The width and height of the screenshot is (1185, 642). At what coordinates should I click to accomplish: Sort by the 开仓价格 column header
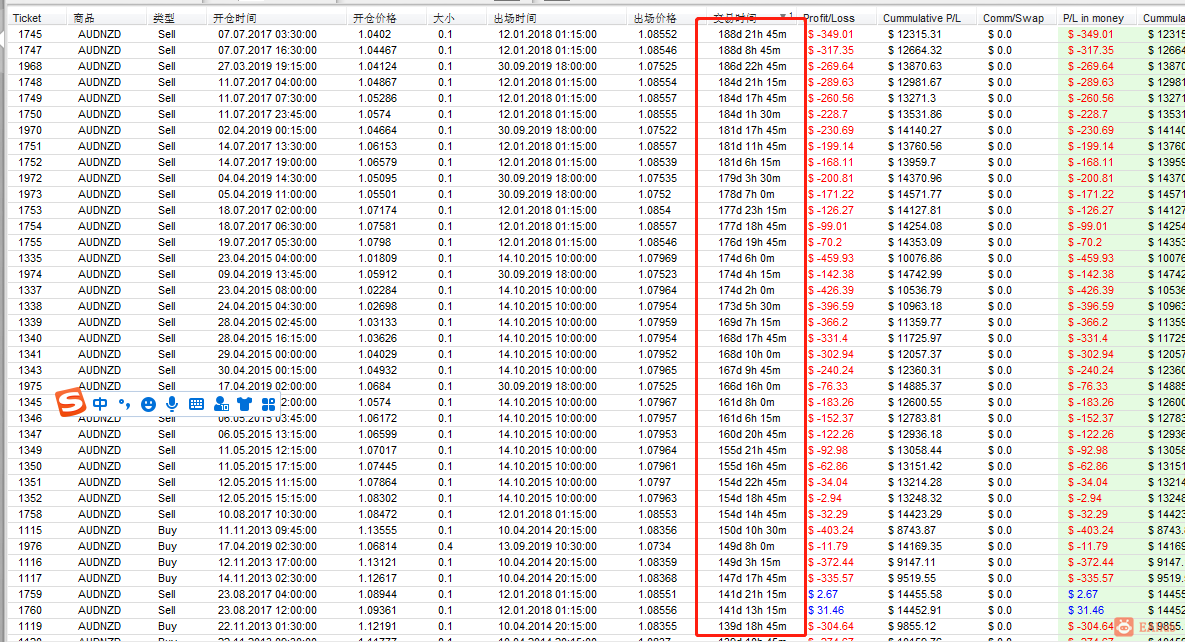(x=374, y=17)
